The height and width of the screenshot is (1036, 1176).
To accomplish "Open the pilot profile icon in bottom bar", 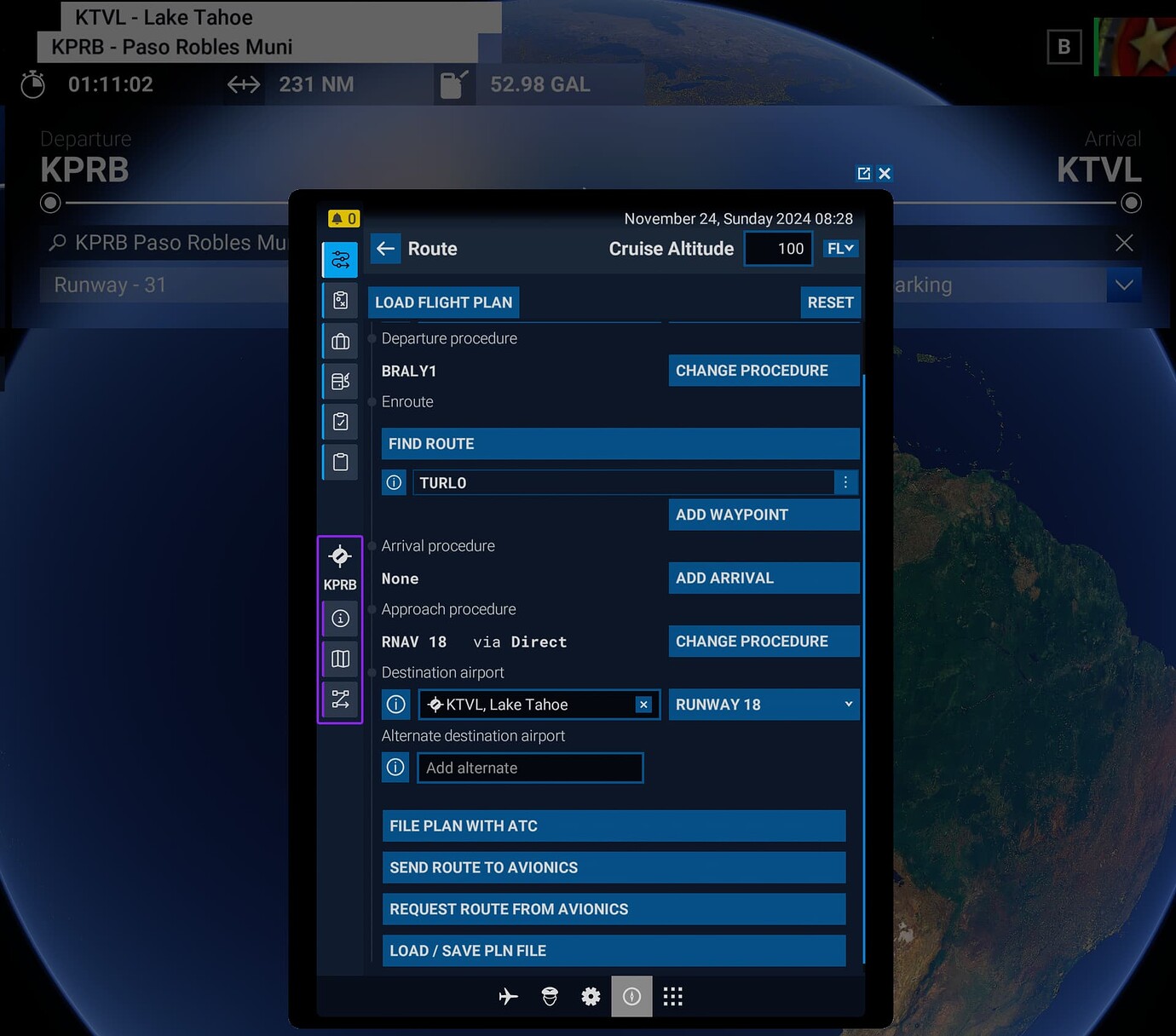I will [549, 996].
